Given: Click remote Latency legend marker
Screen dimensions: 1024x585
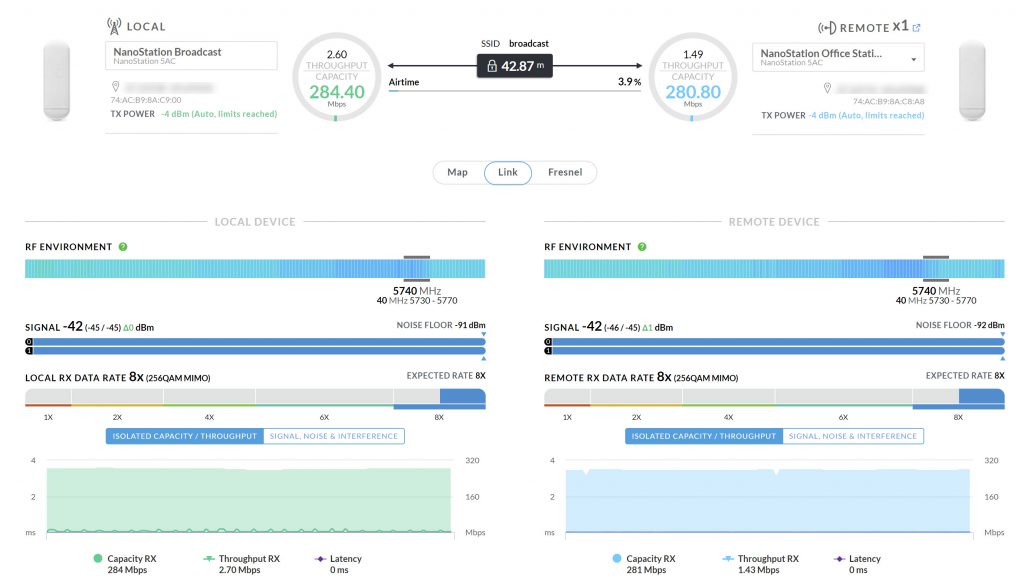Looking at the screenshot, I should pos(839,559).
